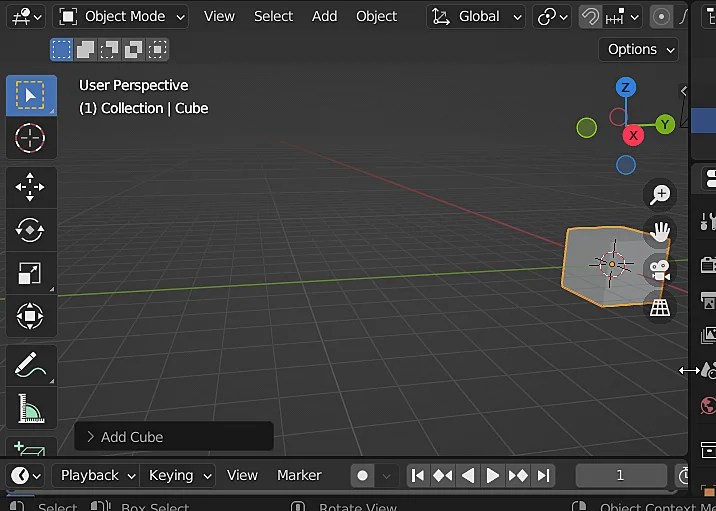The image size is (716, 511).
Task: Toggle auto keying record button
Action: [363, 476]
